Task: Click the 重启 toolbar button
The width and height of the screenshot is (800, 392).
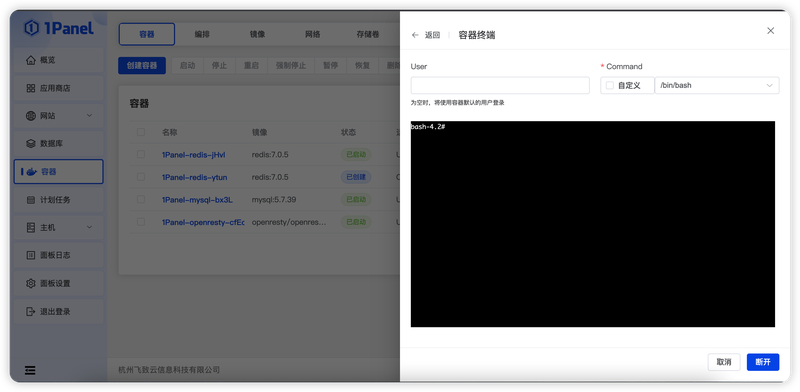Action: (x=251, y=66)
